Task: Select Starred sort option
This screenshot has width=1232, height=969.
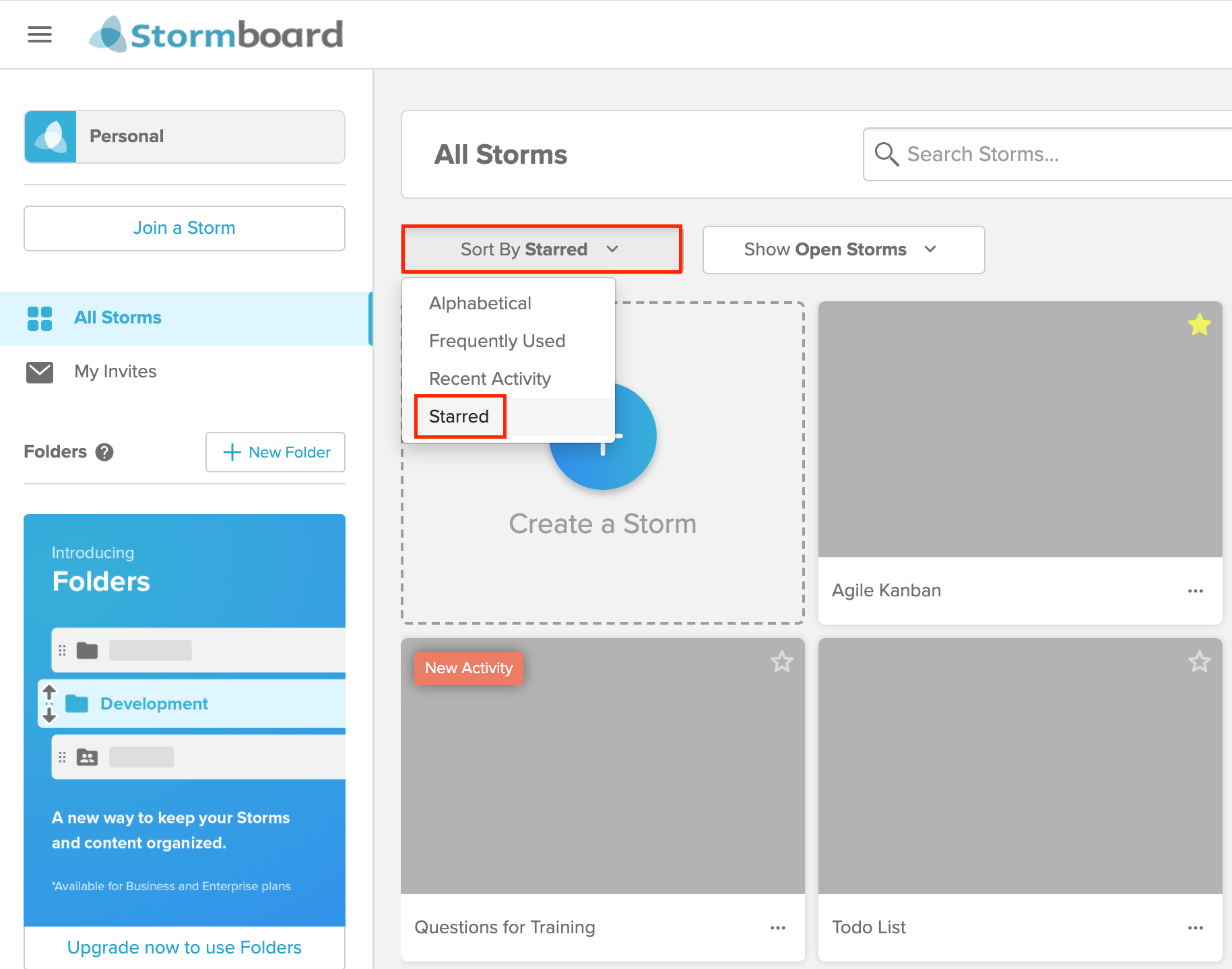Action: coord(509,416)
